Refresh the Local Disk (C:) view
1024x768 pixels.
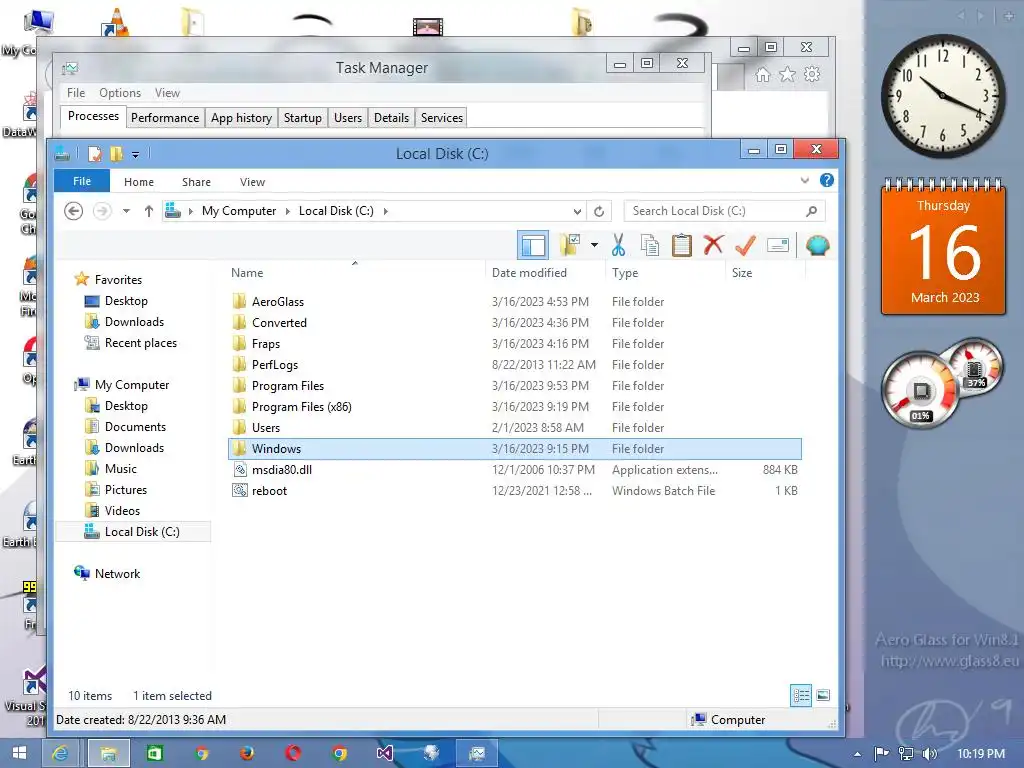599,211
